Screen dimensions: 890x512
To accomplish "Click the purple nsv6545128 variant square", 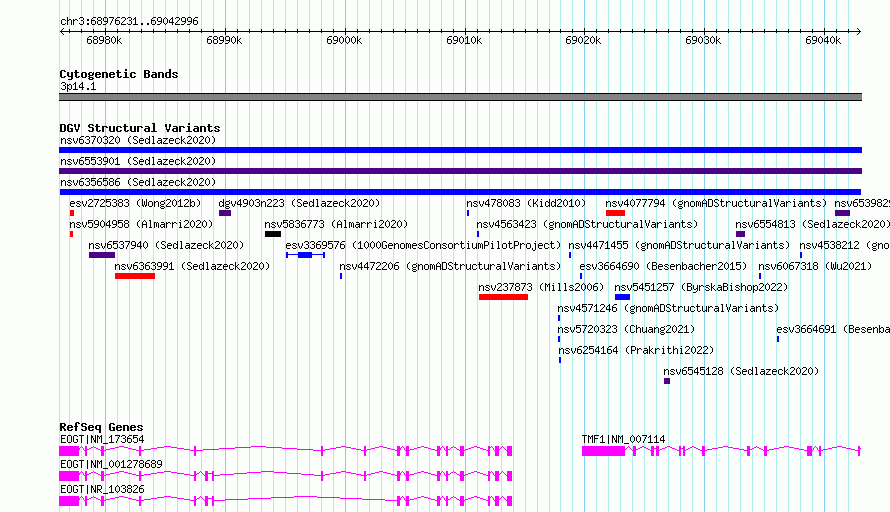I will [x=667, y=381].
